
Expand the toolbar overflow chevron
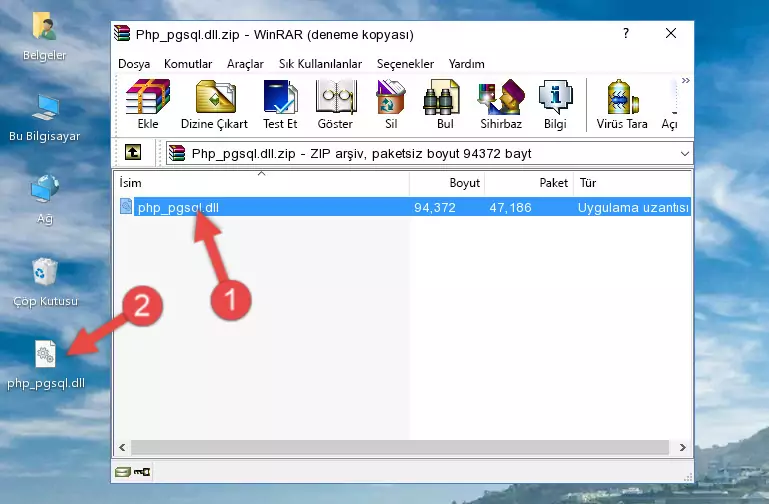(685, 80)
